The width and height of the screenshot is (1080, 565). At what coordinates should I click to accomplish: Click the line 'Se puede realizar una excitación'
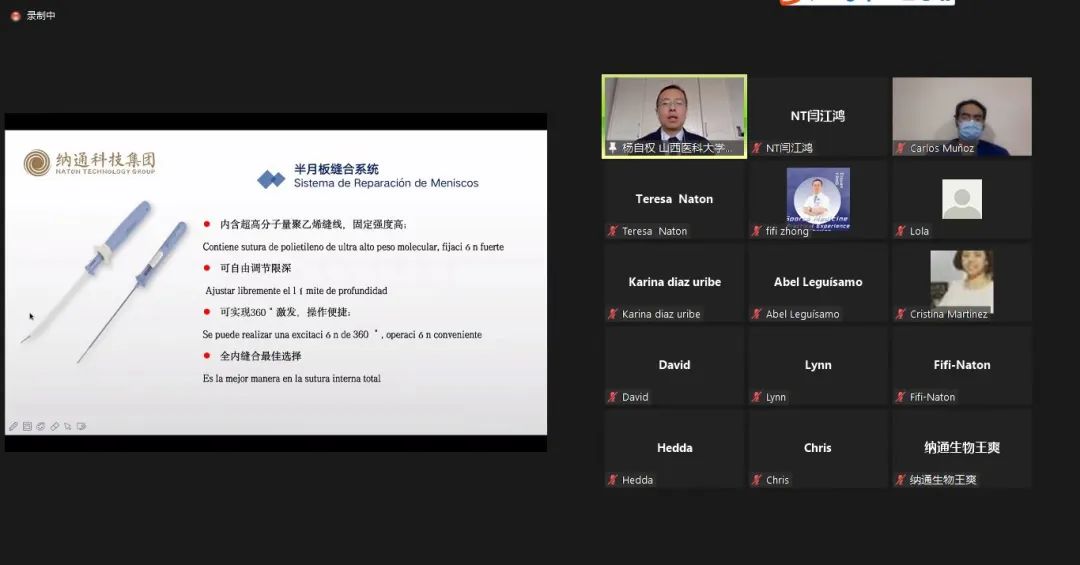click(342, 334)
